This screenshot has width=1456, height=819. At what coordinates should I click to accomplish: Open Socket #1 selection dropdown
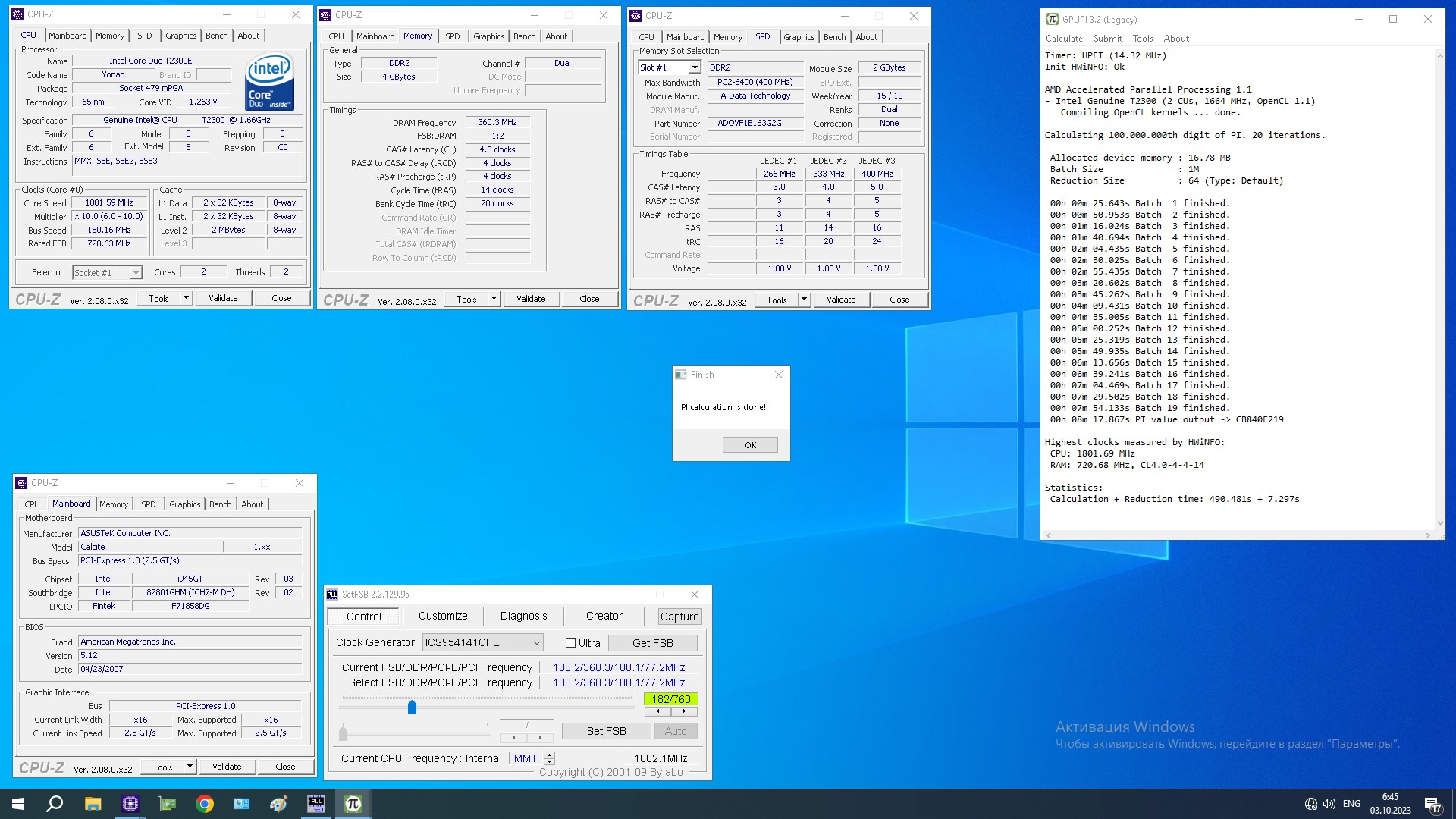coord(107,273)
